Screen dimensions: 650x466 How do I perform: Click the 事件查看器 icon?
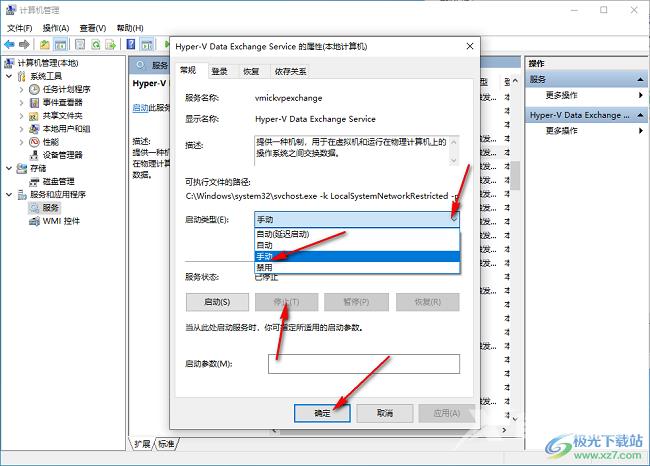[x=34, y=102]
